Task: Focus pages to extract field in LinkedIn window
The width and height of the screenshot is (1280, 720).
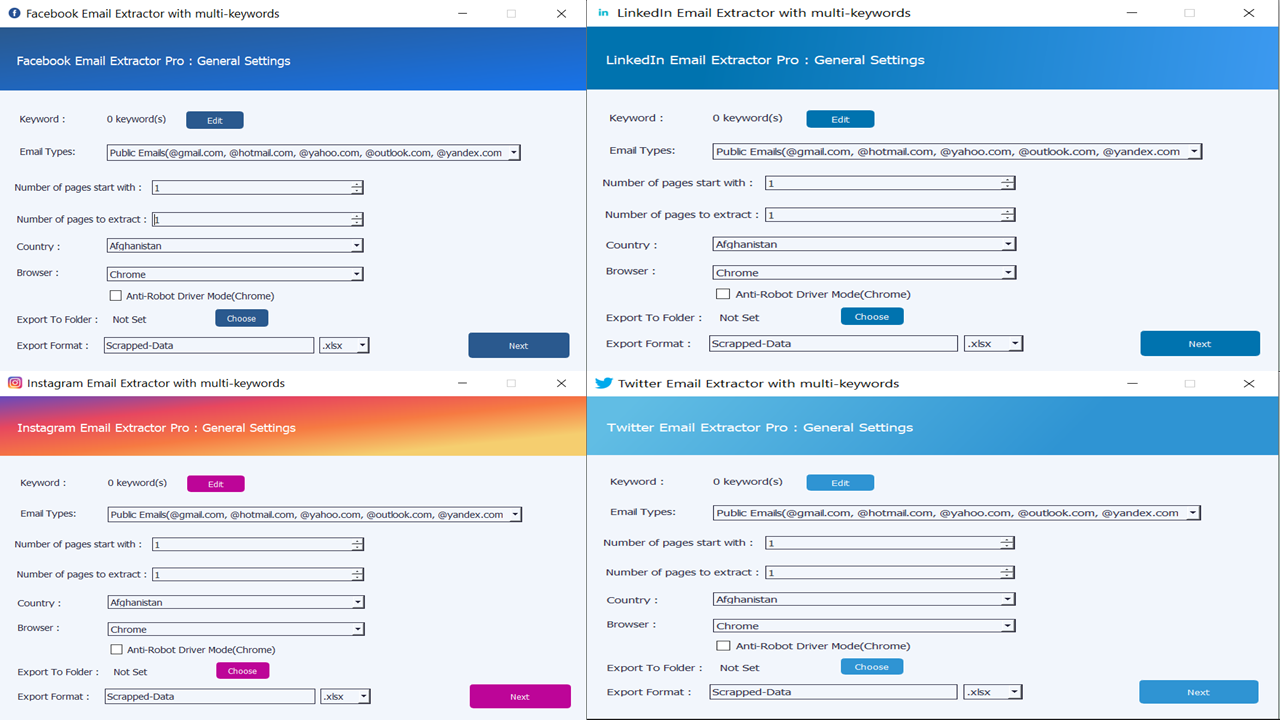Action: (890, 215)
